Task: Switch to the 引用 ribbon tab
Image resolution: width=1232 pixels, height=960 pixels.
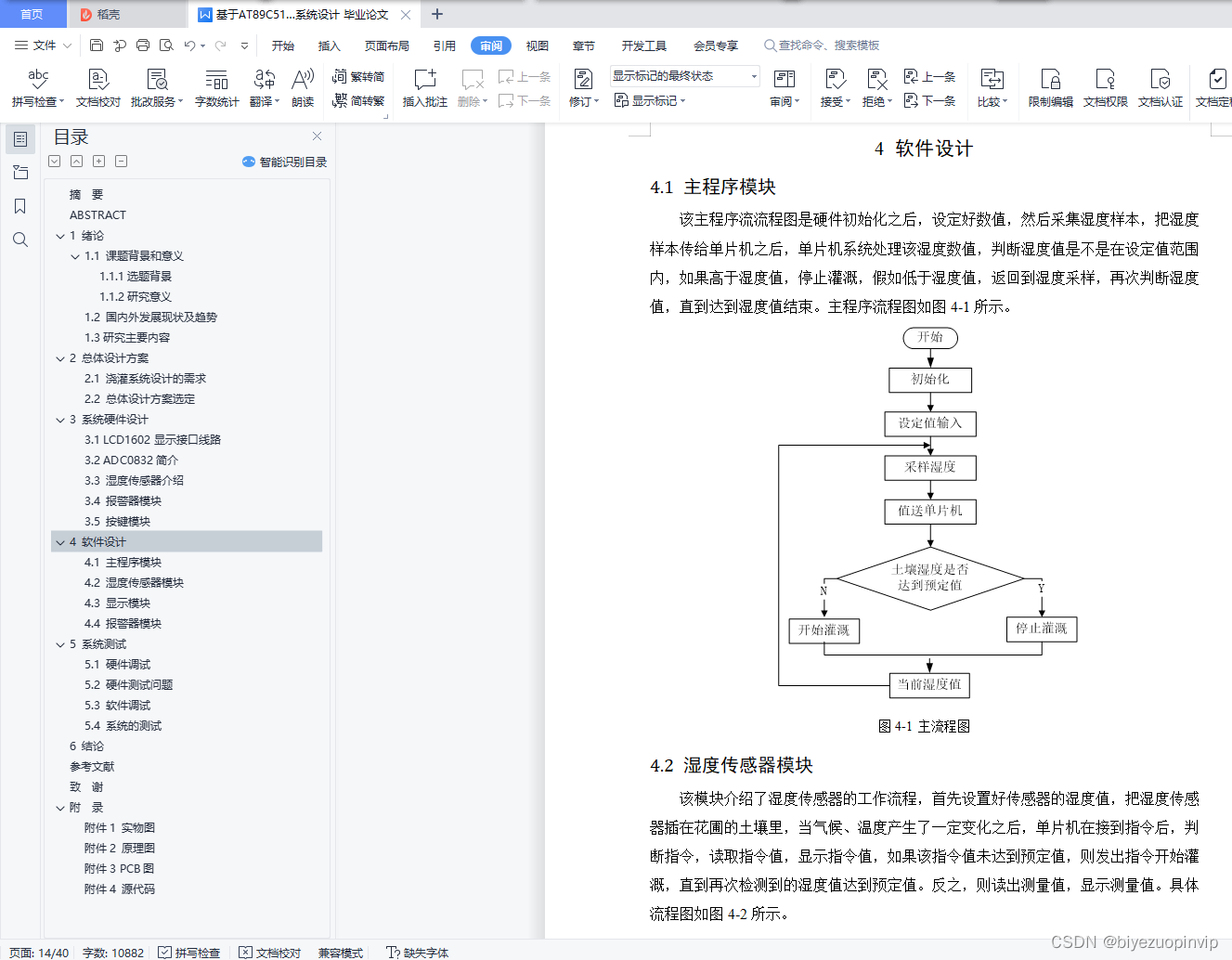Action: point(445,45)
